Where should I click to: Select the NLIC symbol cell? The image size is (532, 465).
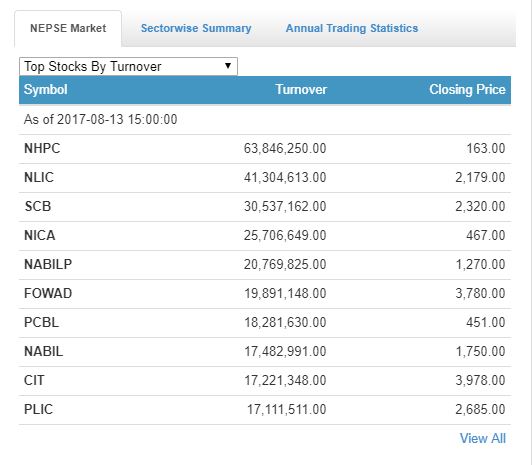coord(39,177)
